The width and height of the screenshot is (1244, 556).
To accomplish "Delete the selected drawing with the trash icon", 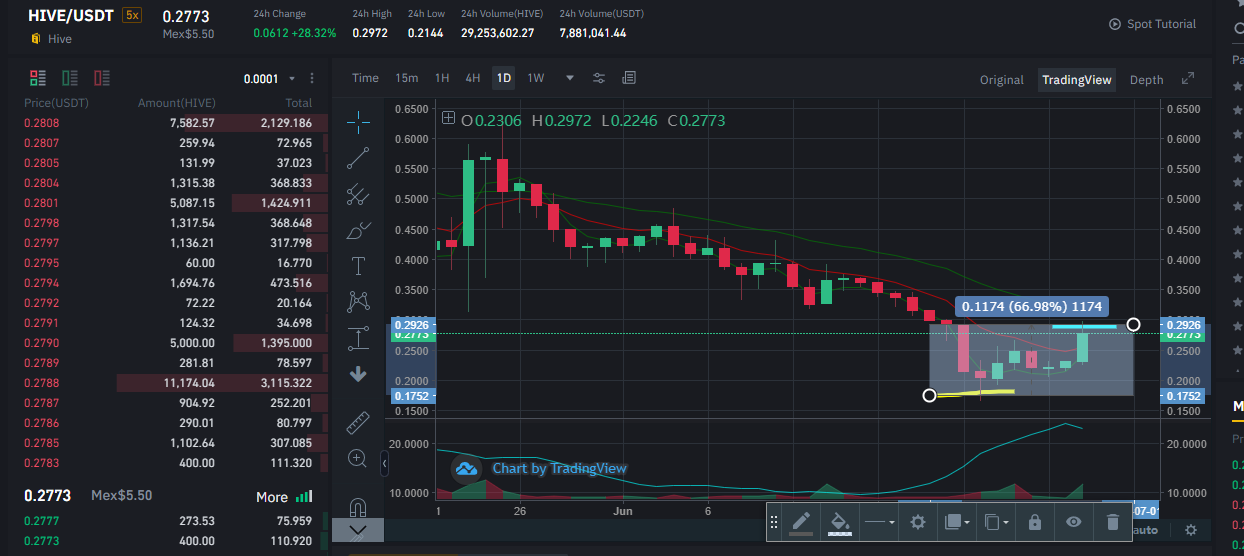I will tap(1113, 521).
